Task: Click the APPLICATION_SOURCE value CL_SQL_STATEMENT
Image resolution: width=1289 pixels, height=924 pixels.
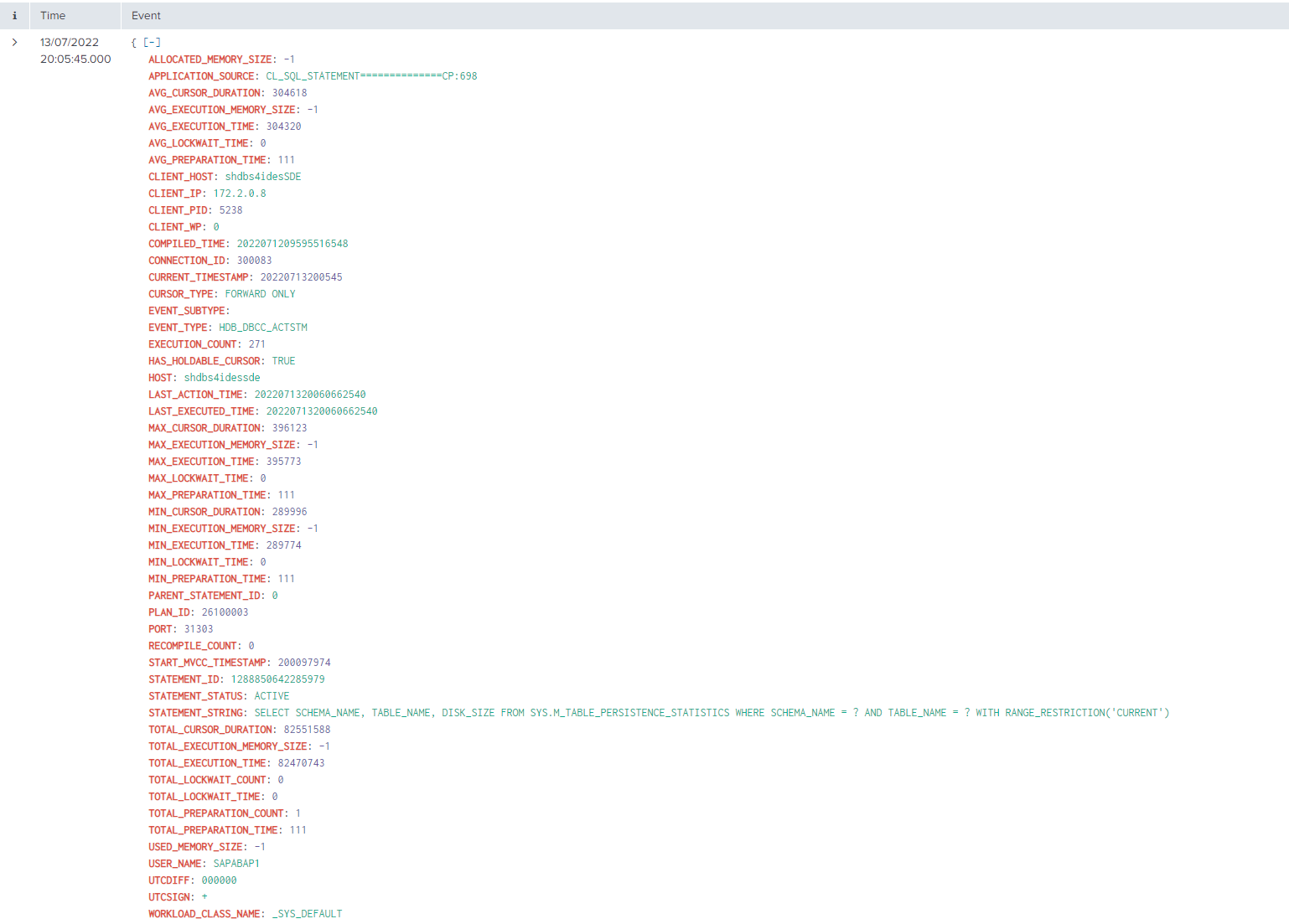Action: tap(371, 76)
